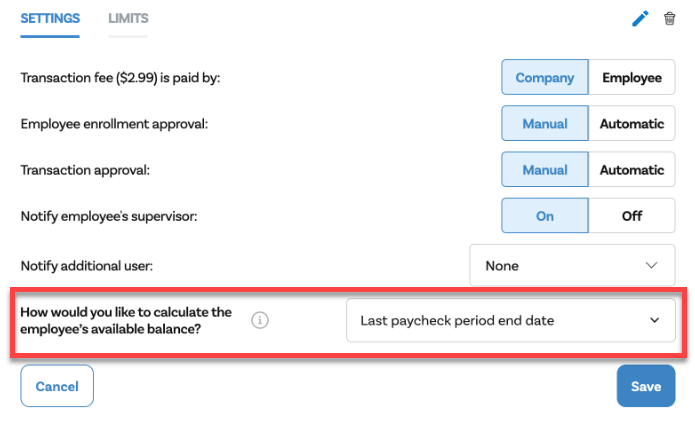
Task: Choose Manual employee enrollment approval
Action: pos(545,125)
